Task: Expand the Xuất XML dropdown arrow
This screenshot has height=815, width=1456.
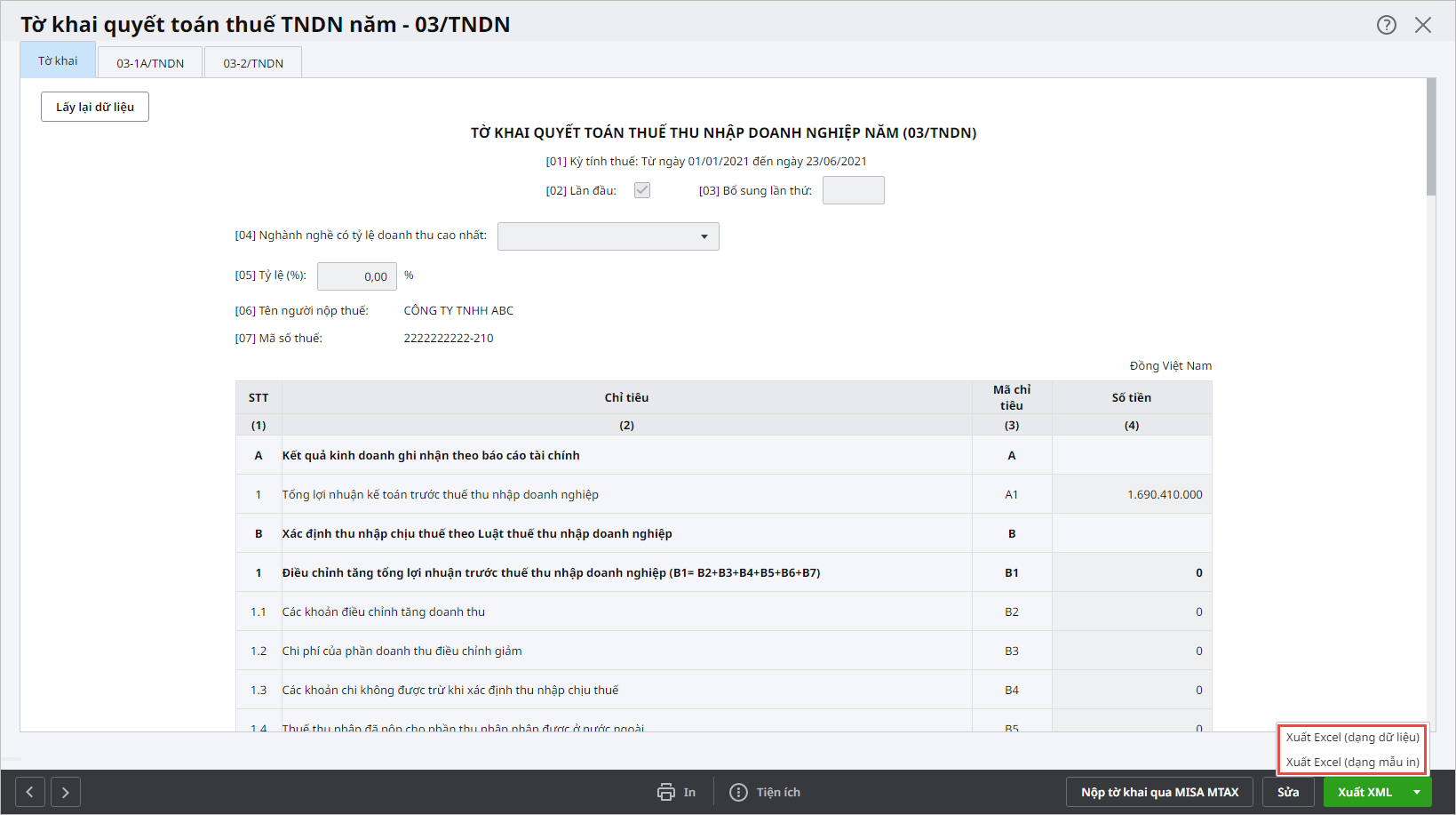Action: pyautogui.click(x=1417, y=792)
